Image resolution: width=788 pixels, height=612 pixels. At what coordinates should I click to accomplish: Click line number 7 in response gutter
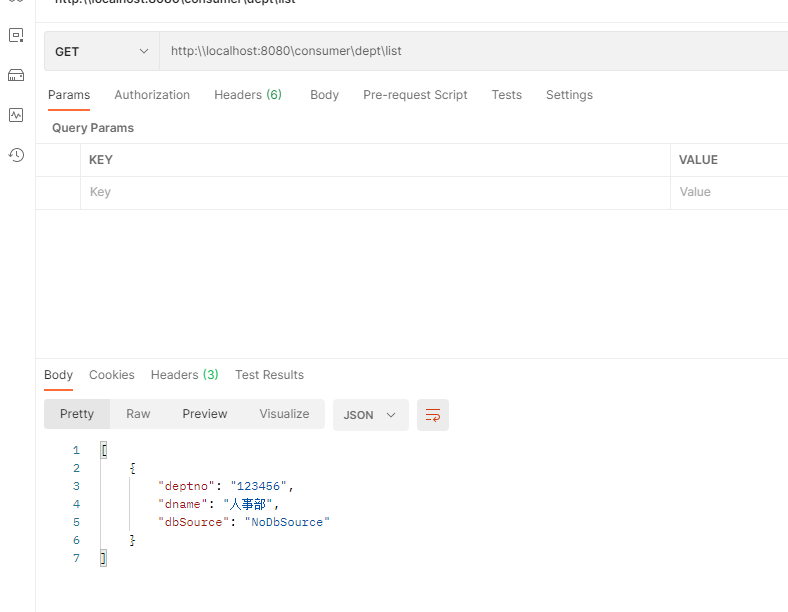click(76, 558)
